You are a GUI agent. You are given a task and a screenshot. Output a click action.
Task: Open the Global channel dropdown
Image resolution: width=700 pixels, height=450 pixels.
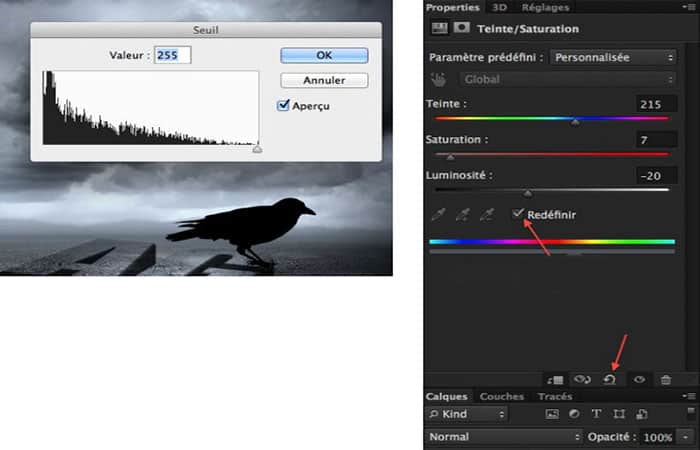pos(568,79)
